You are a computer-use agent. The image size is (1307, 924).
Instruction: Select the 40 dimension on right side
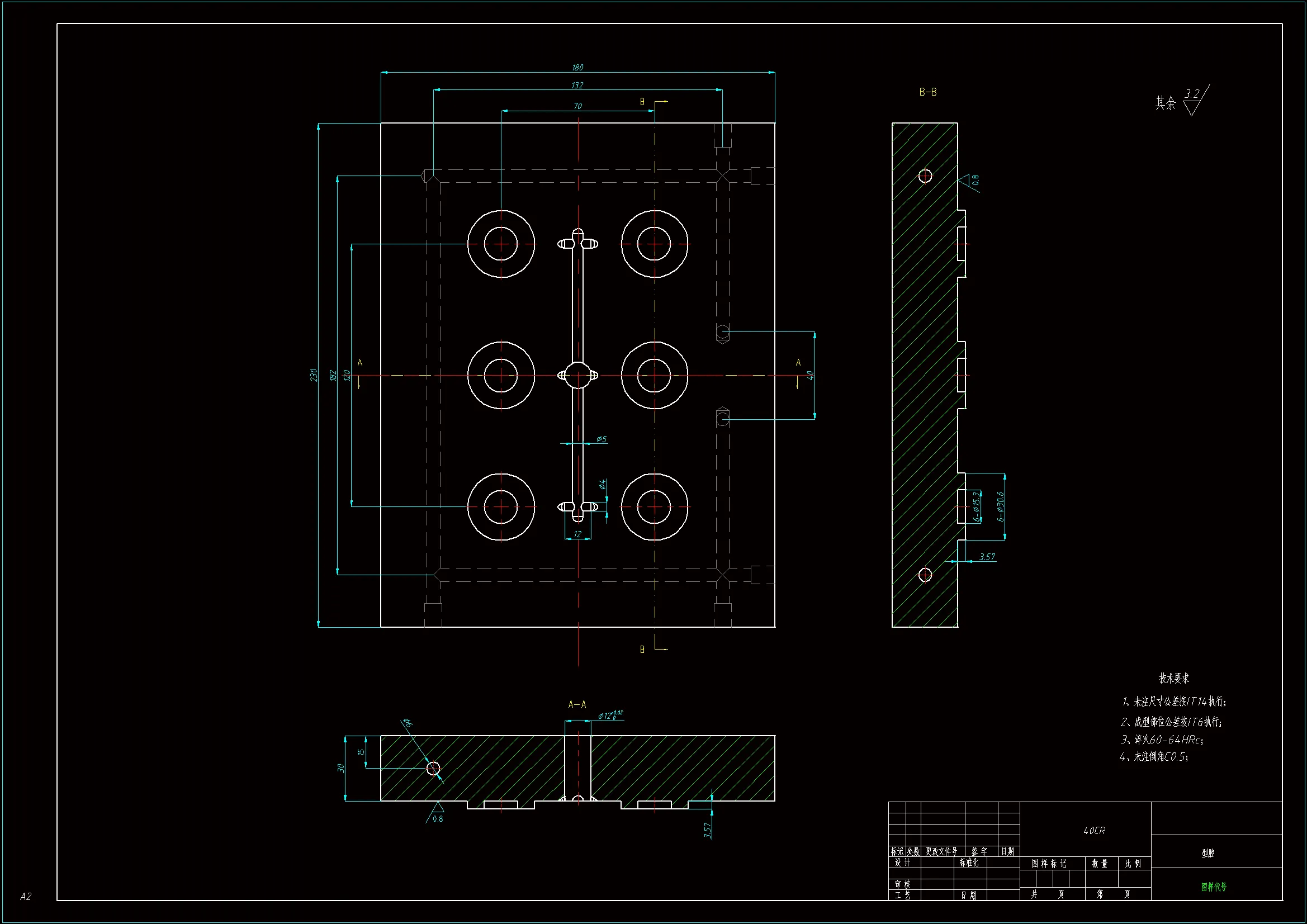810,375
